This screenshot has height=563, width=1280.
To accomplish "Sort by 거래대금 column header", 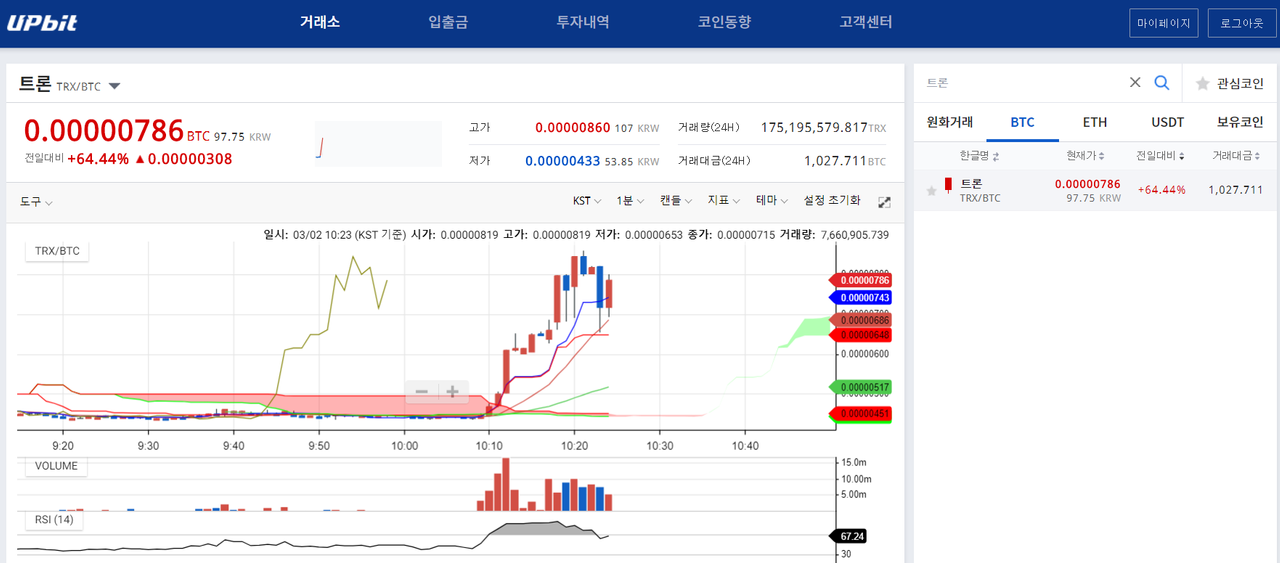I will point(1237,156).
